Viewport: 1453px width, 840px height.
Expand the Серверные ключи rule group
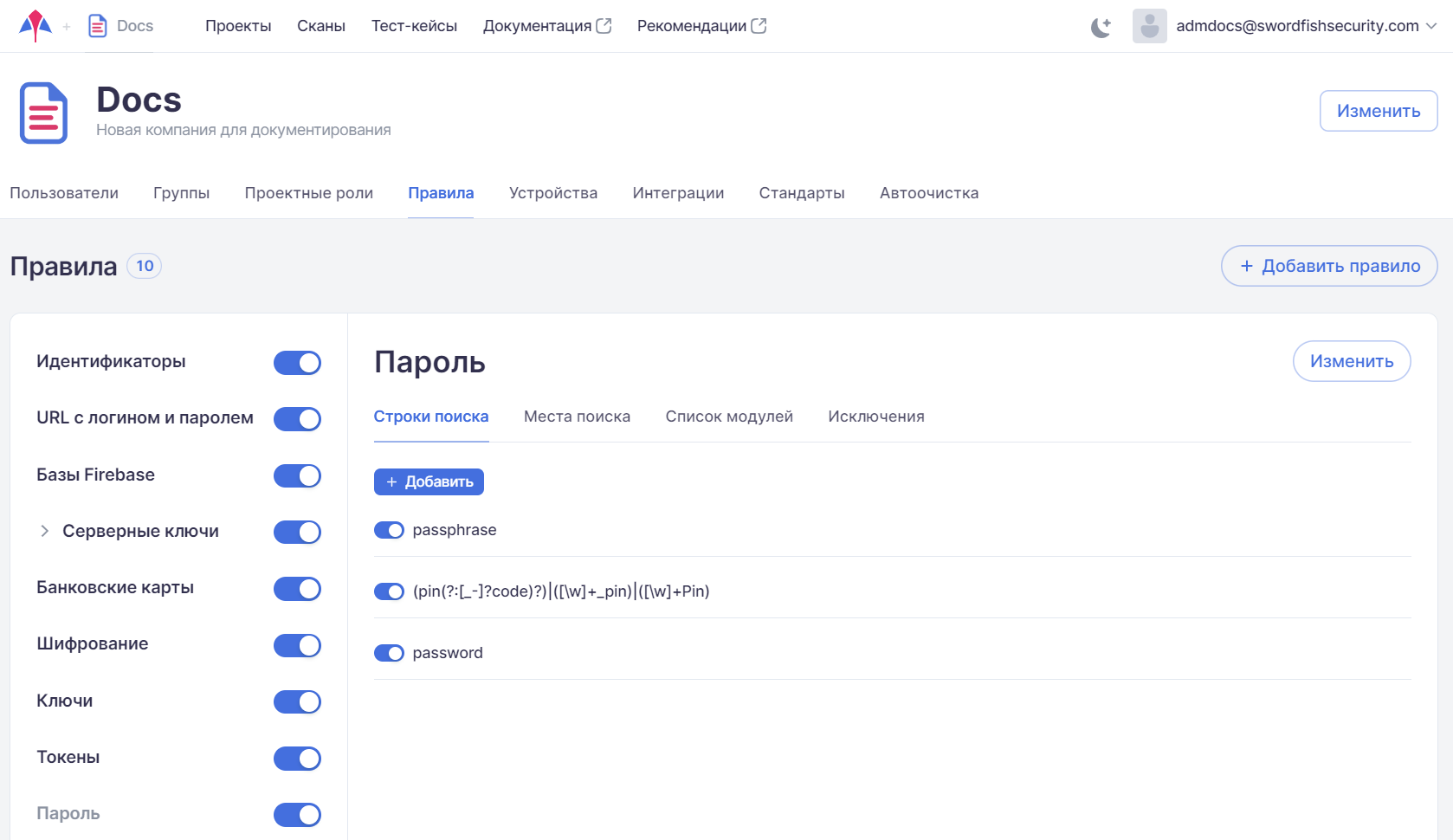pyautogui.click(x=44, y=531)
